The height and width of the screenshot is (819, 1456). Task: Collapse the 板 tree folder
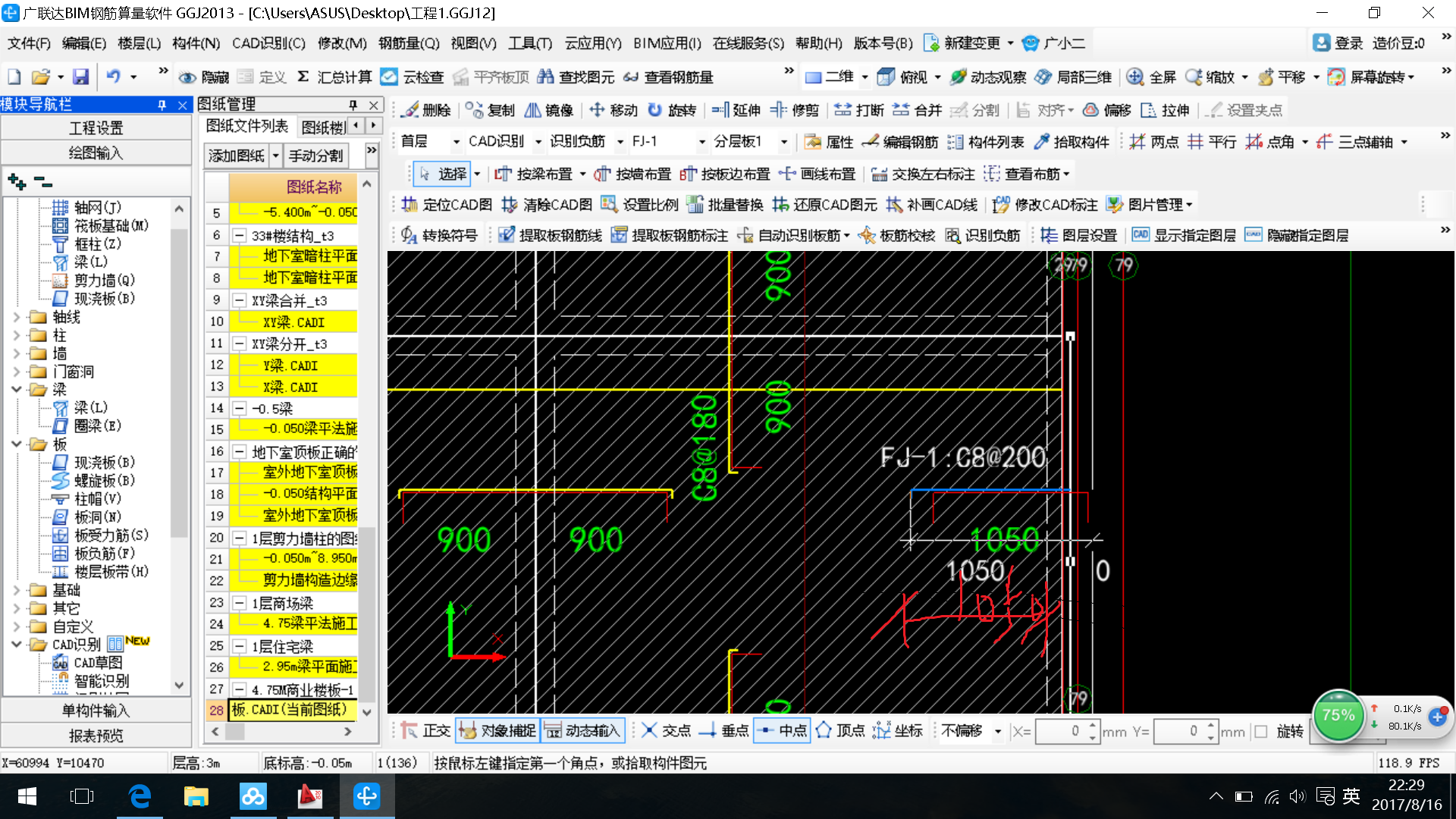pos(17,444)
